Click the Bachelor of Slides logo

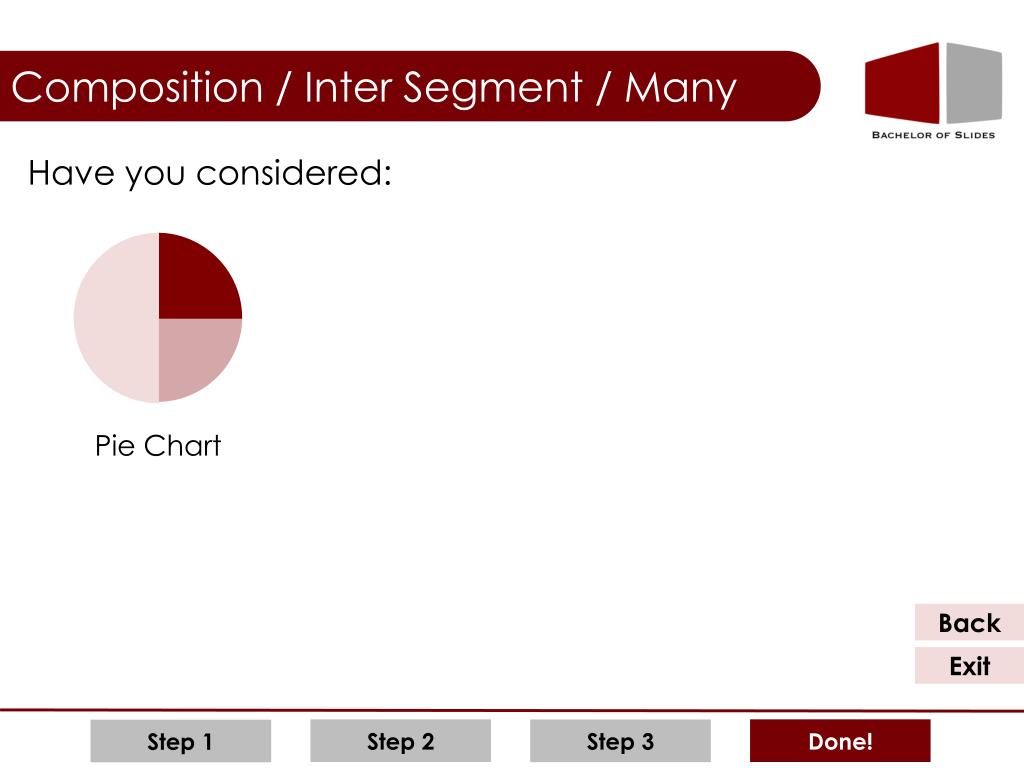tap(933, 91)
